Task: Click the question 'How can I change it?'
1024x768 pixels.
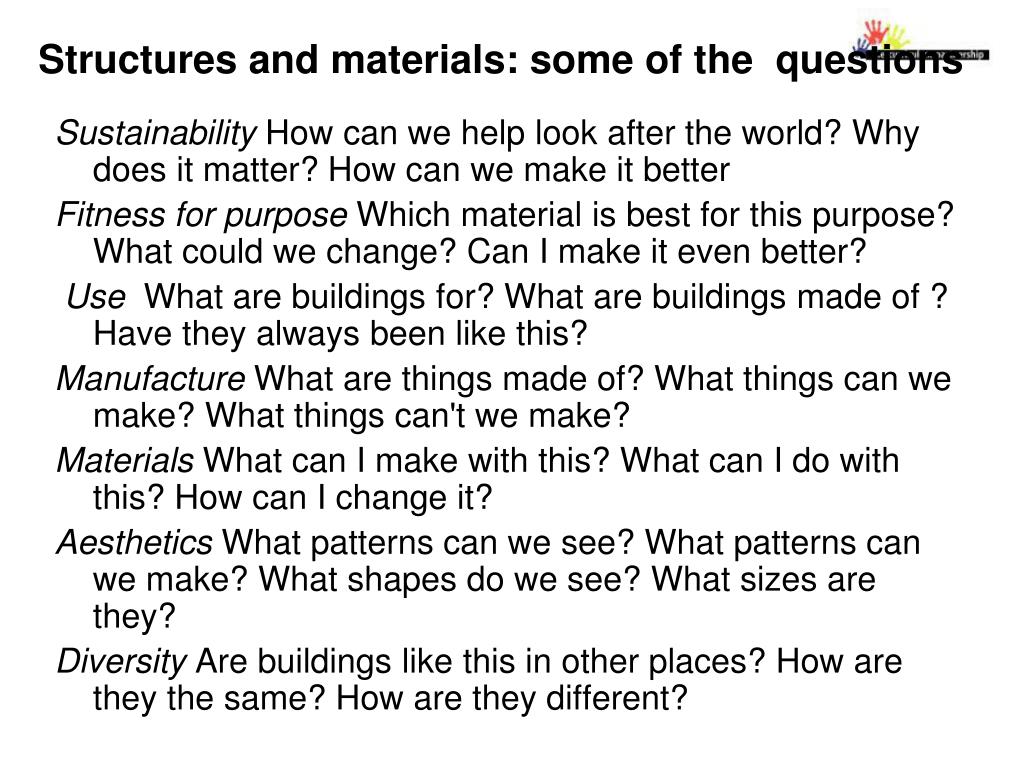Action: (x=333, y=498)
